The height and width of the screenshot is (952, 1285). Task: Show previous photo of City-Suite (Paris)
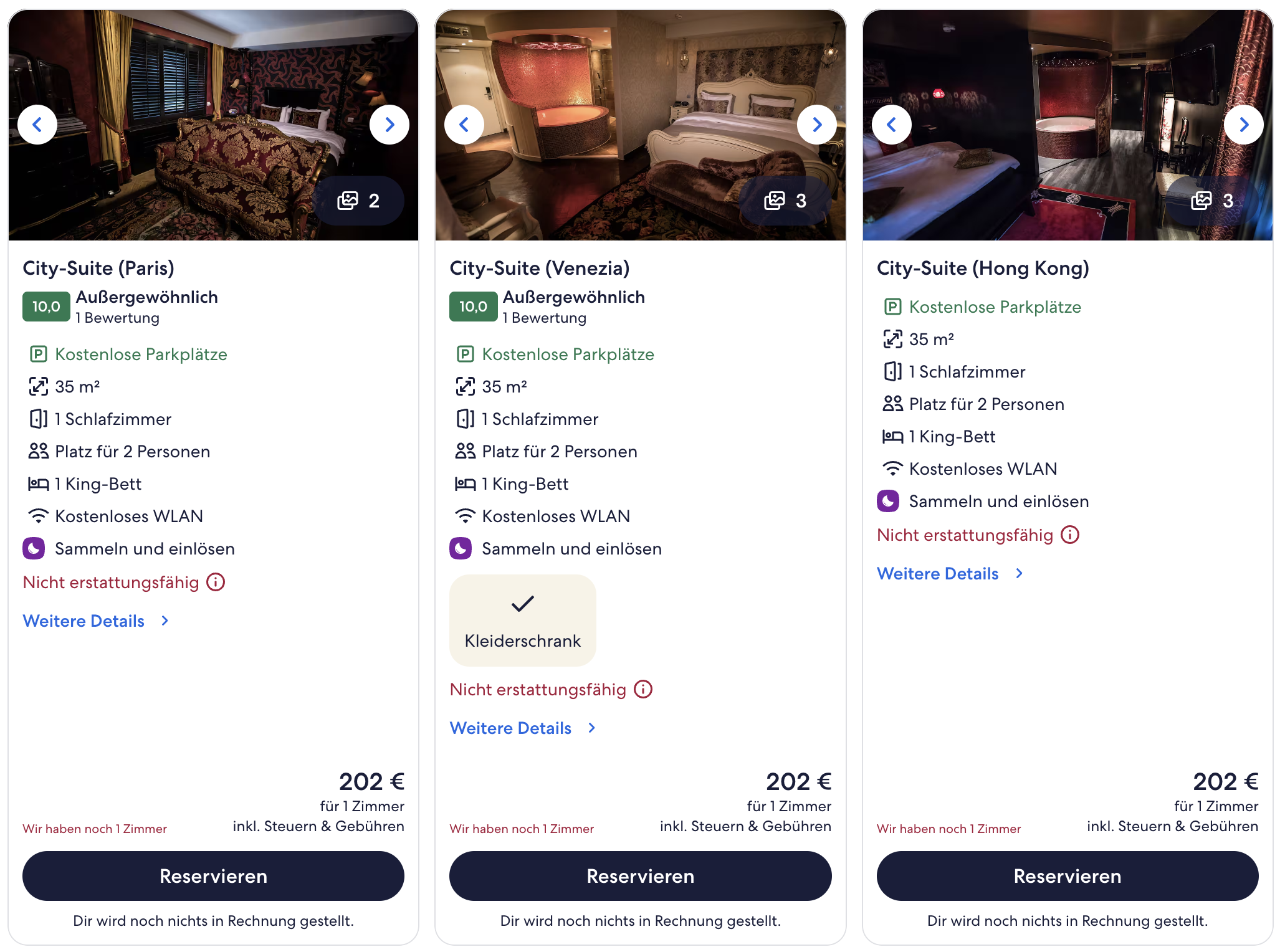coord(37,125)
